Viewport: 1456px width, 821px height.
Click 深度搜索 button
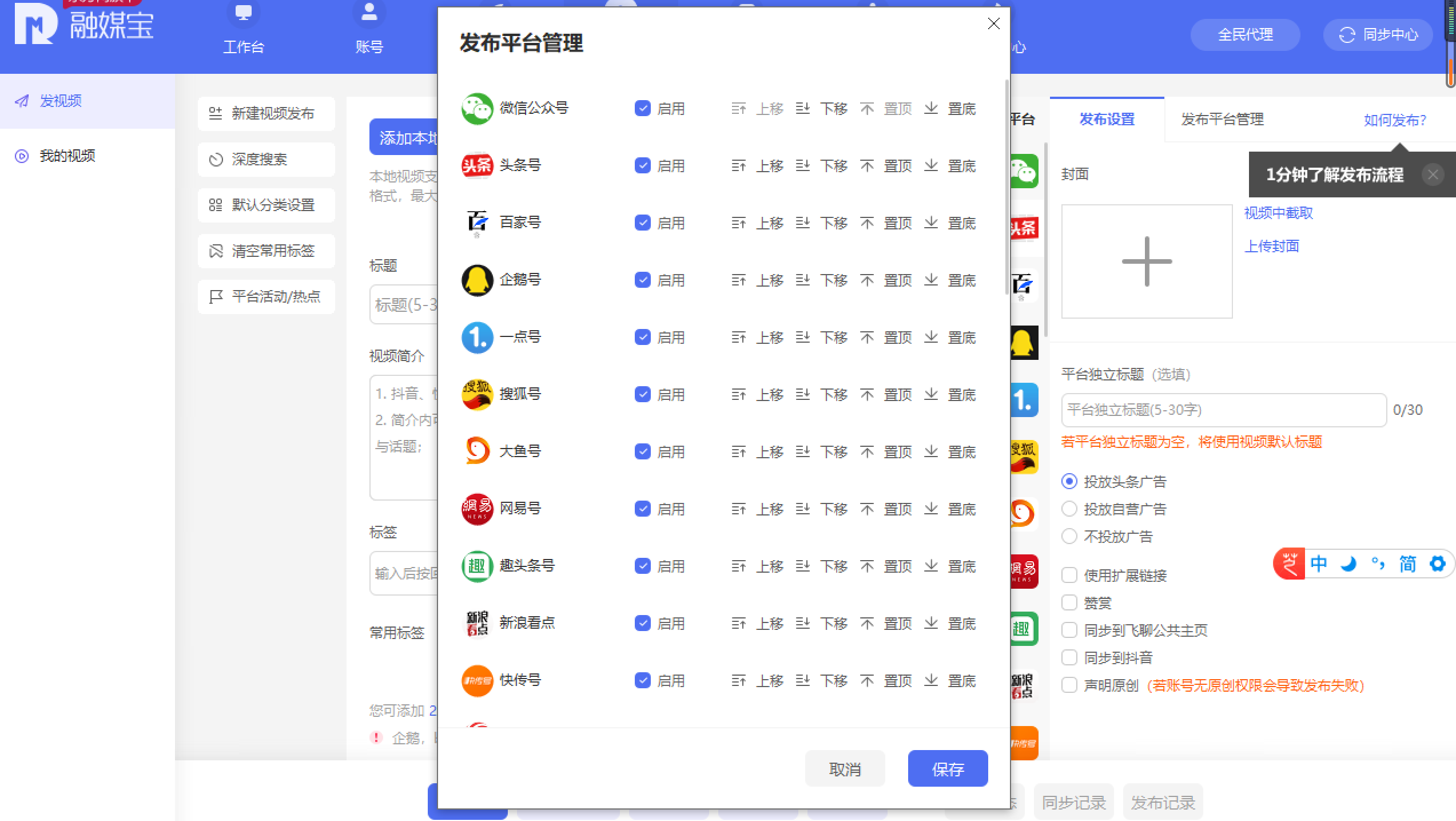coord(266,159)
